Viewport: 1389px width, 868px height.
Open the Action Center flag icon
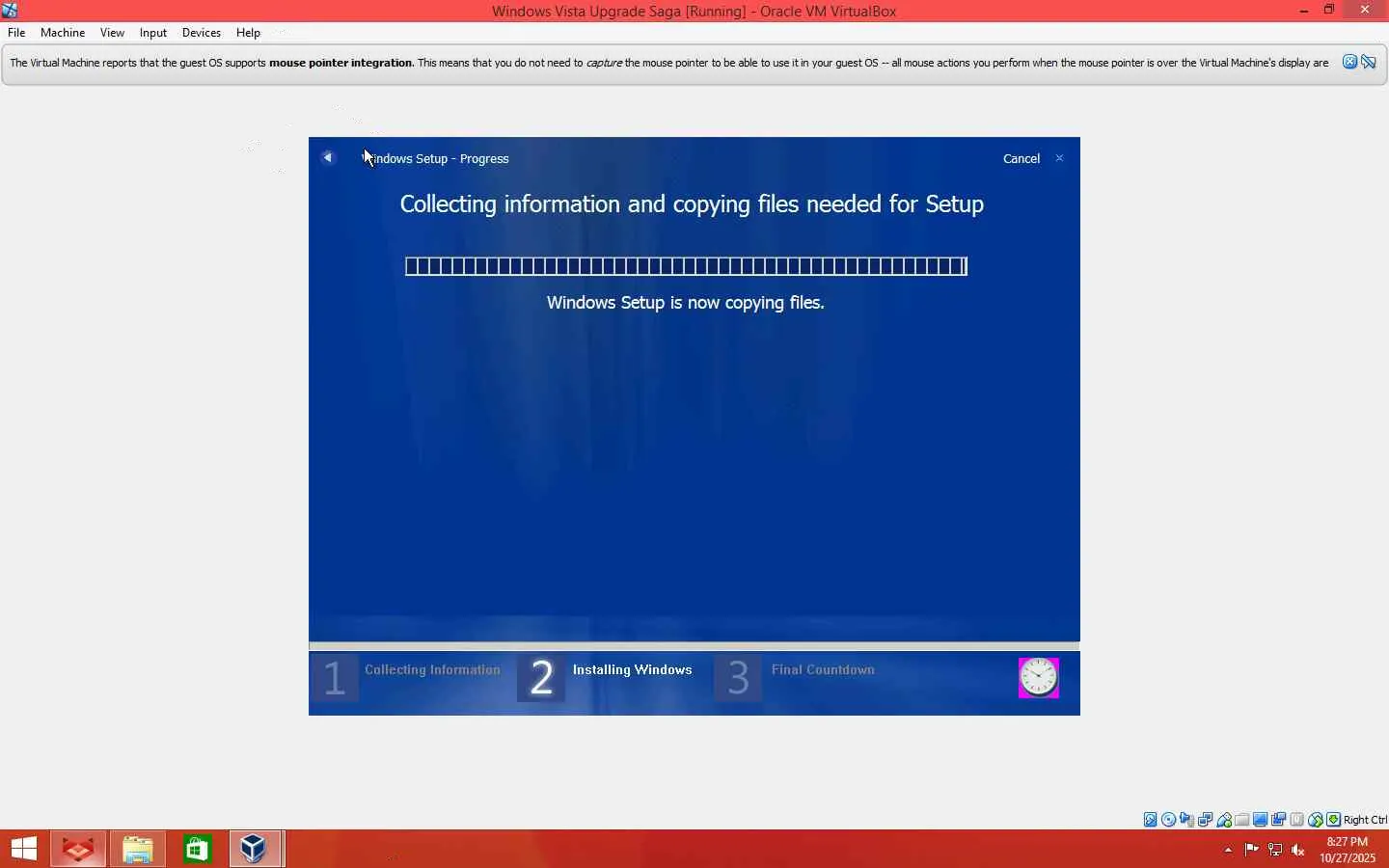pos(1252,850)
